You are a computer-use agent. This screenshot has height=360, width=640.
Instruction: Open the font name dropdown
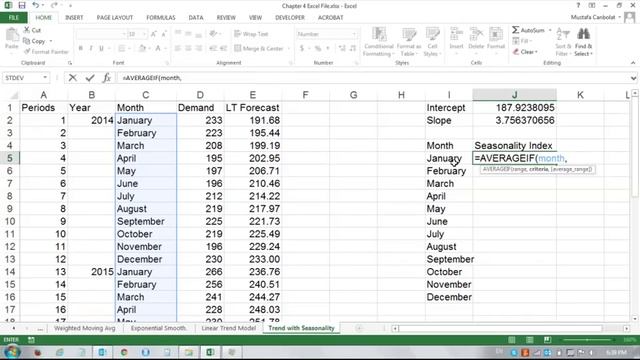(x=124, y=34)
